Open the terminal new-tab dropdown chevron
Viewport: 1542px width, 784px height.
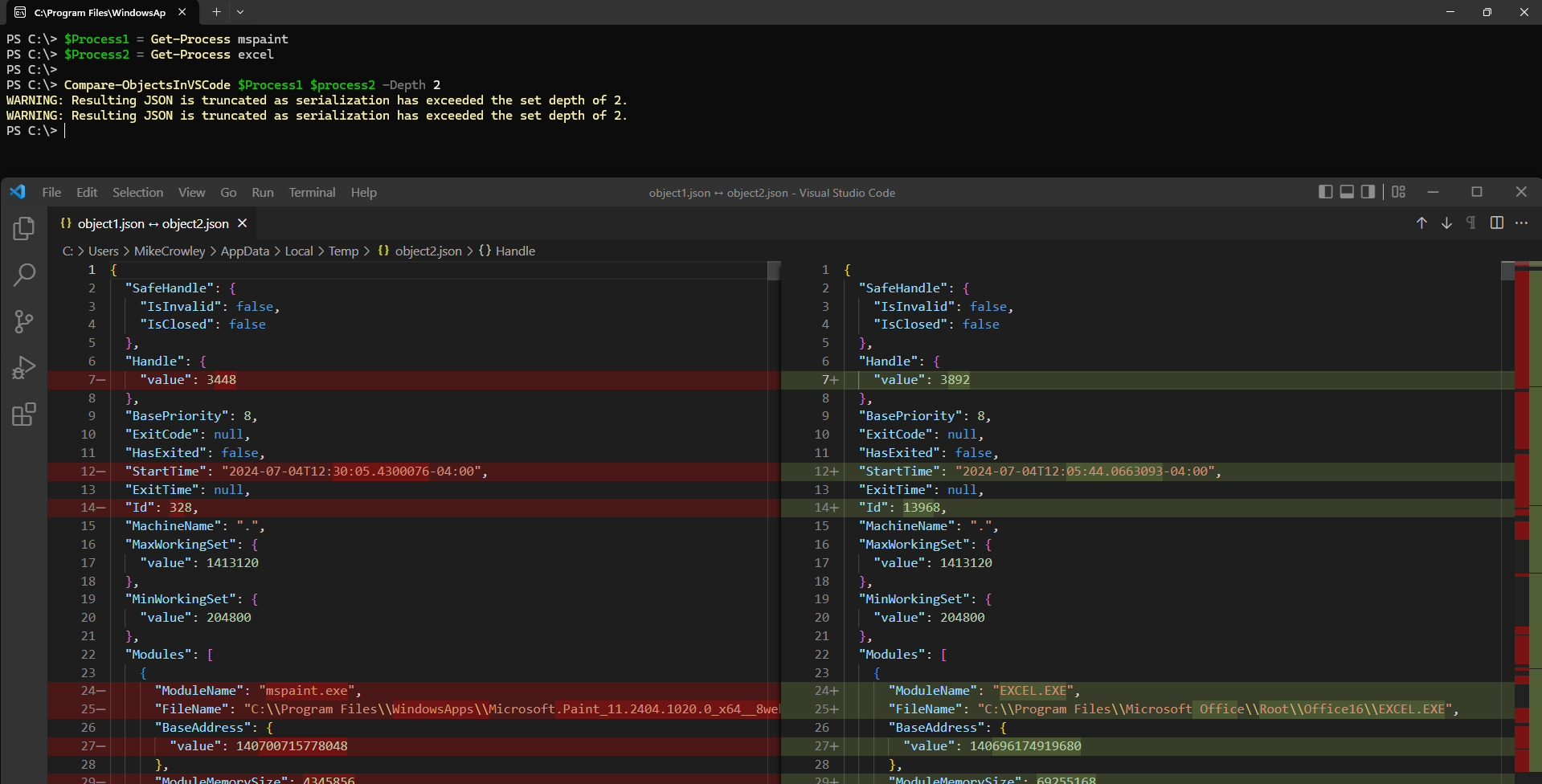(x=239, y=12)
